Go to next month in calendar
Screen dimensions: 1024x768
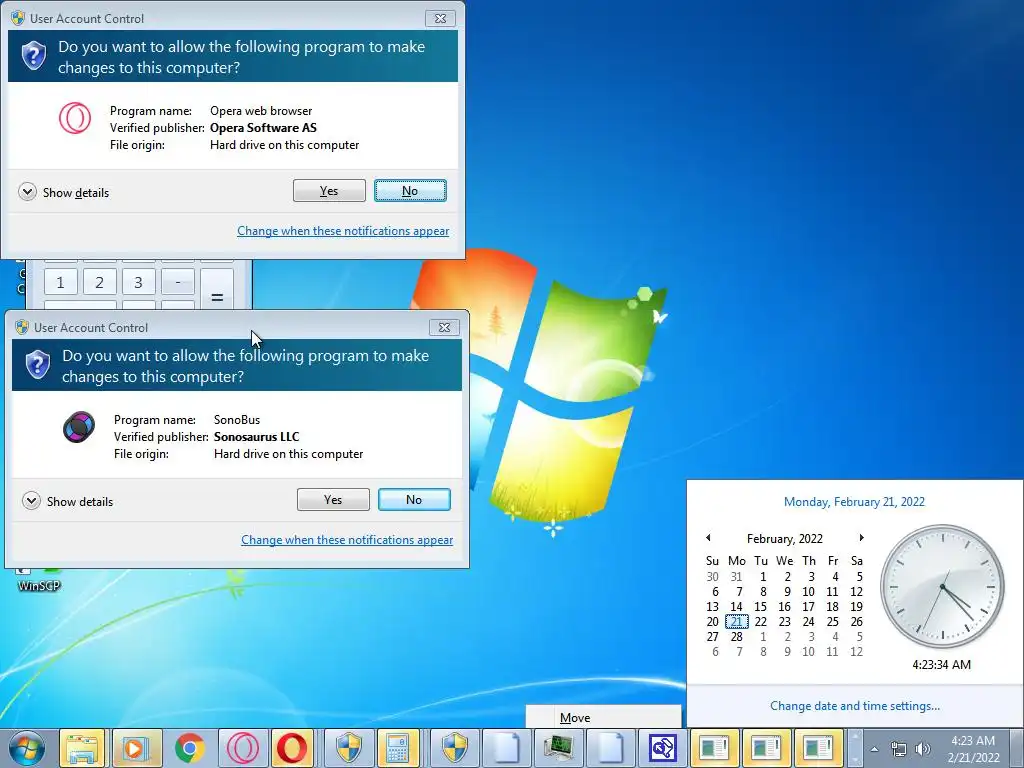click(x=861, y=538)
